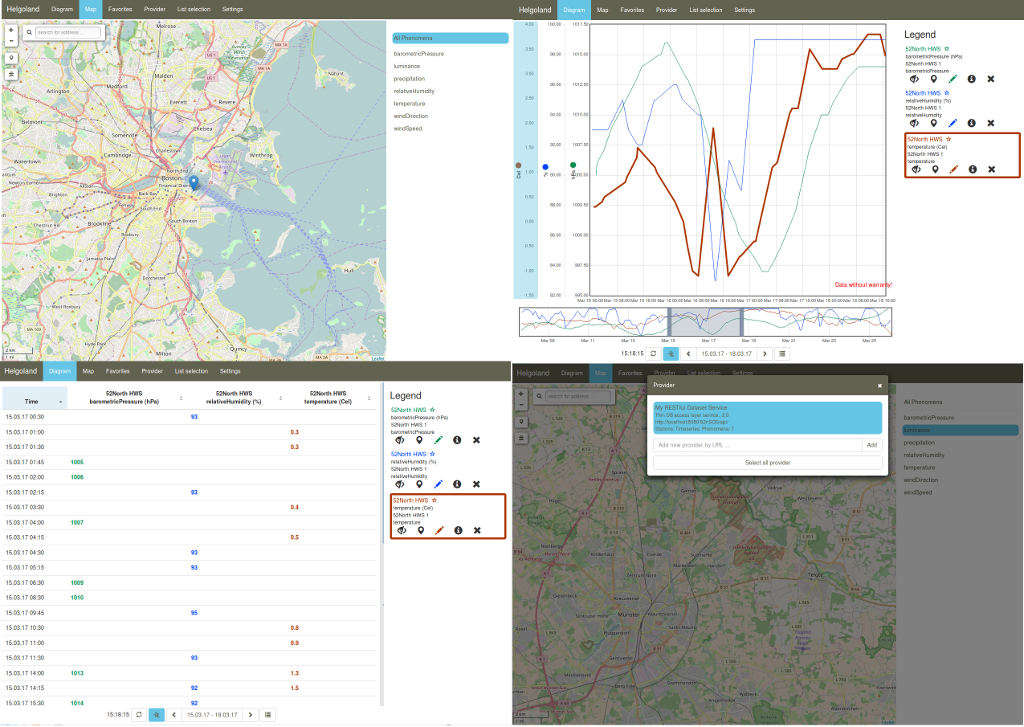The width and height of the screenshot is (1024, 727).
Task: Zoom out on the Boston map
Action: point(11,40)
